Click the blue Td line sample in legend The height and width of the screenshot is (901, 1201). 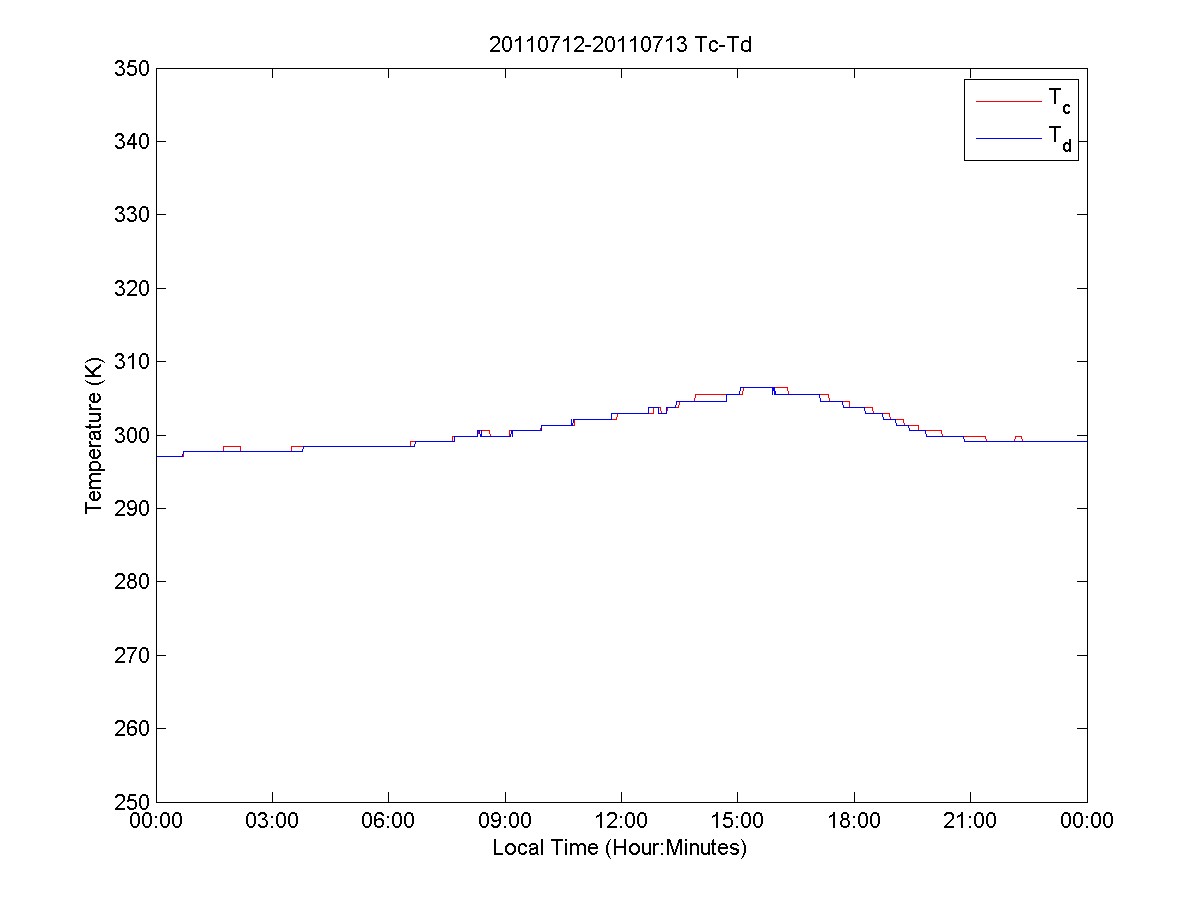1008,139
